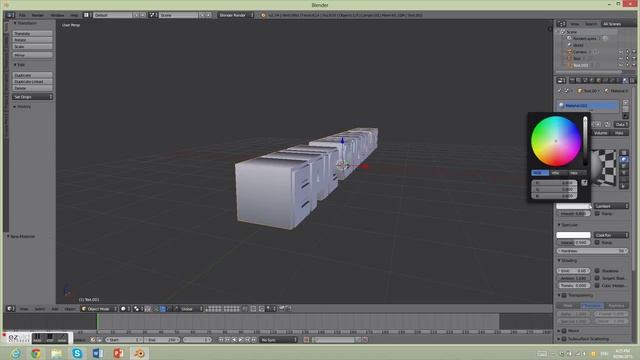Image resolution: width=640 pixels, height=360 pixels.
Task: Enable the Subsurface Scattering checkbox
Action: click(x=564, y=339)
